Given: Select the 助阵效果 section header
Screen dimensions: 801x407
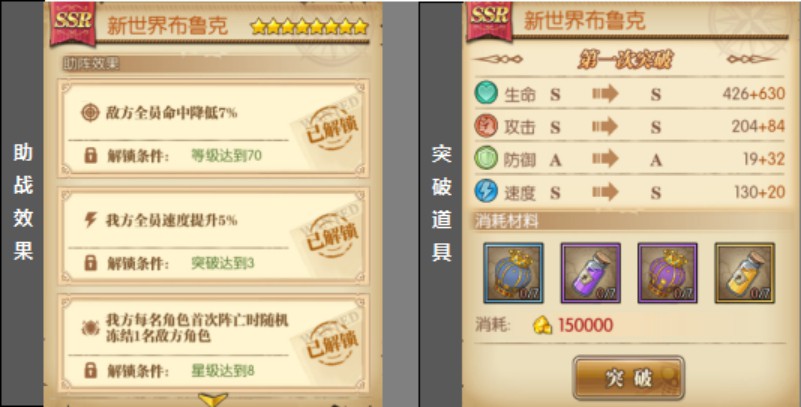Looking at the screenshot, I should (90, 64).
